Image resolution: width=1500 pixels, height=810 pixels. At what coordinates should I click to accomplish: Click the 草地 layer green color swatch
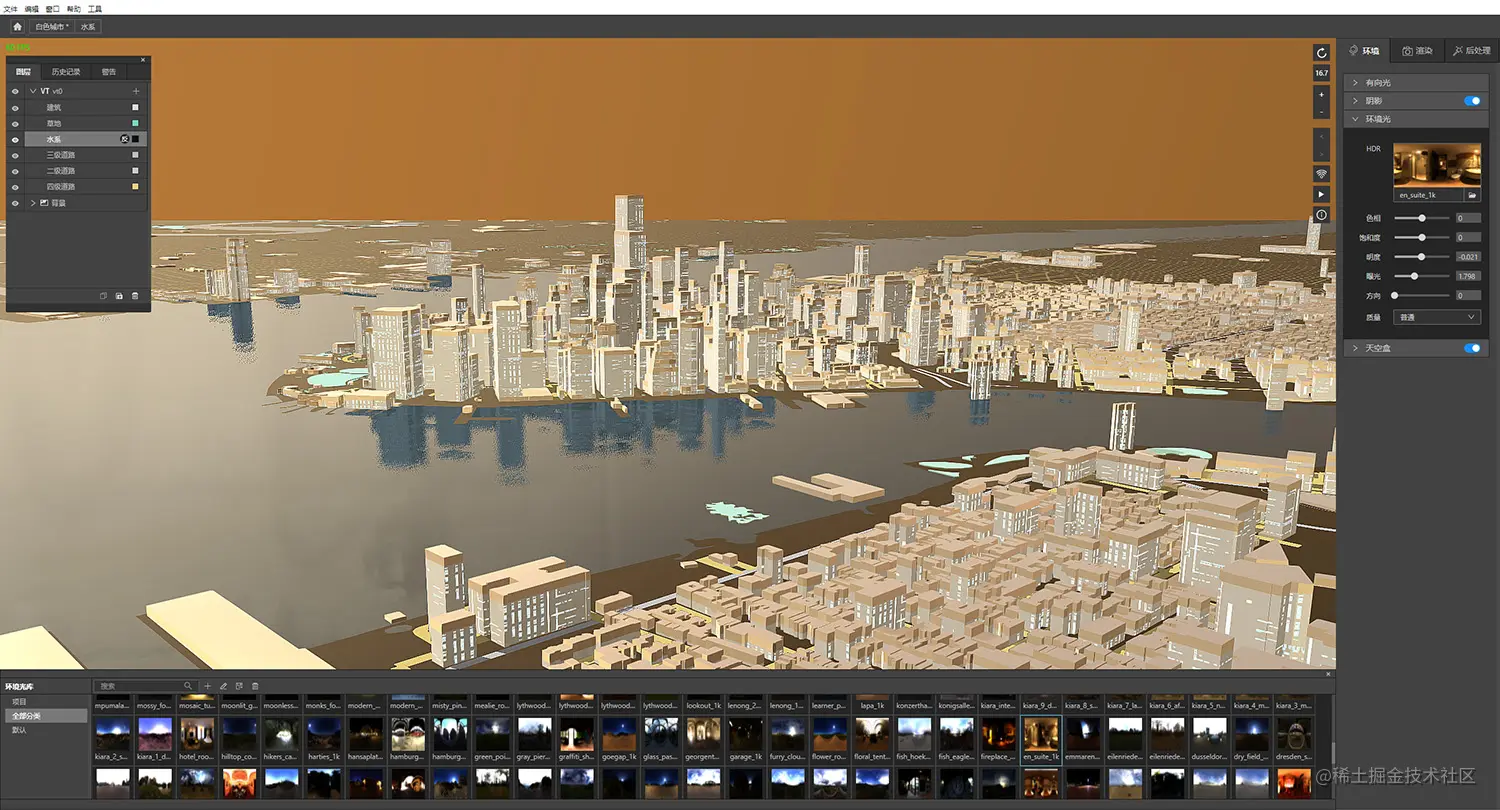tap(135, 123)
